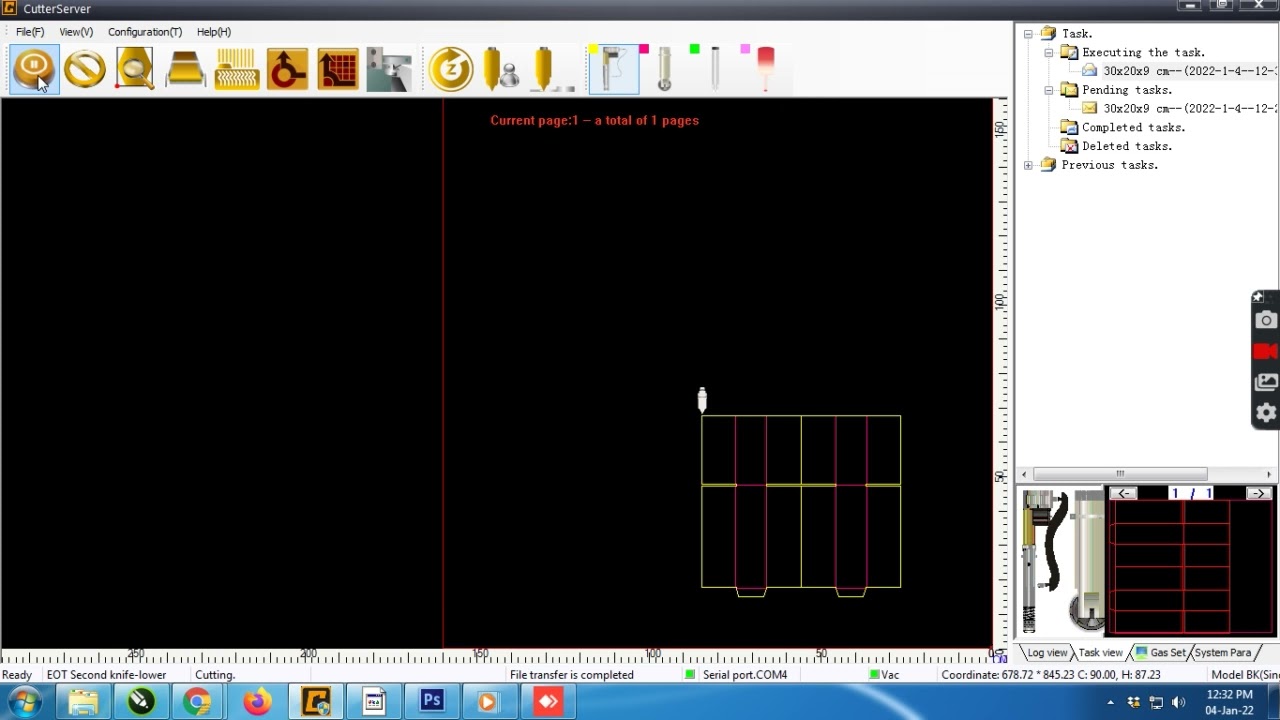This screenshot has width=1280, height=720.
Task: Open the View(V) menu
Action: click(x=76, y=32)
